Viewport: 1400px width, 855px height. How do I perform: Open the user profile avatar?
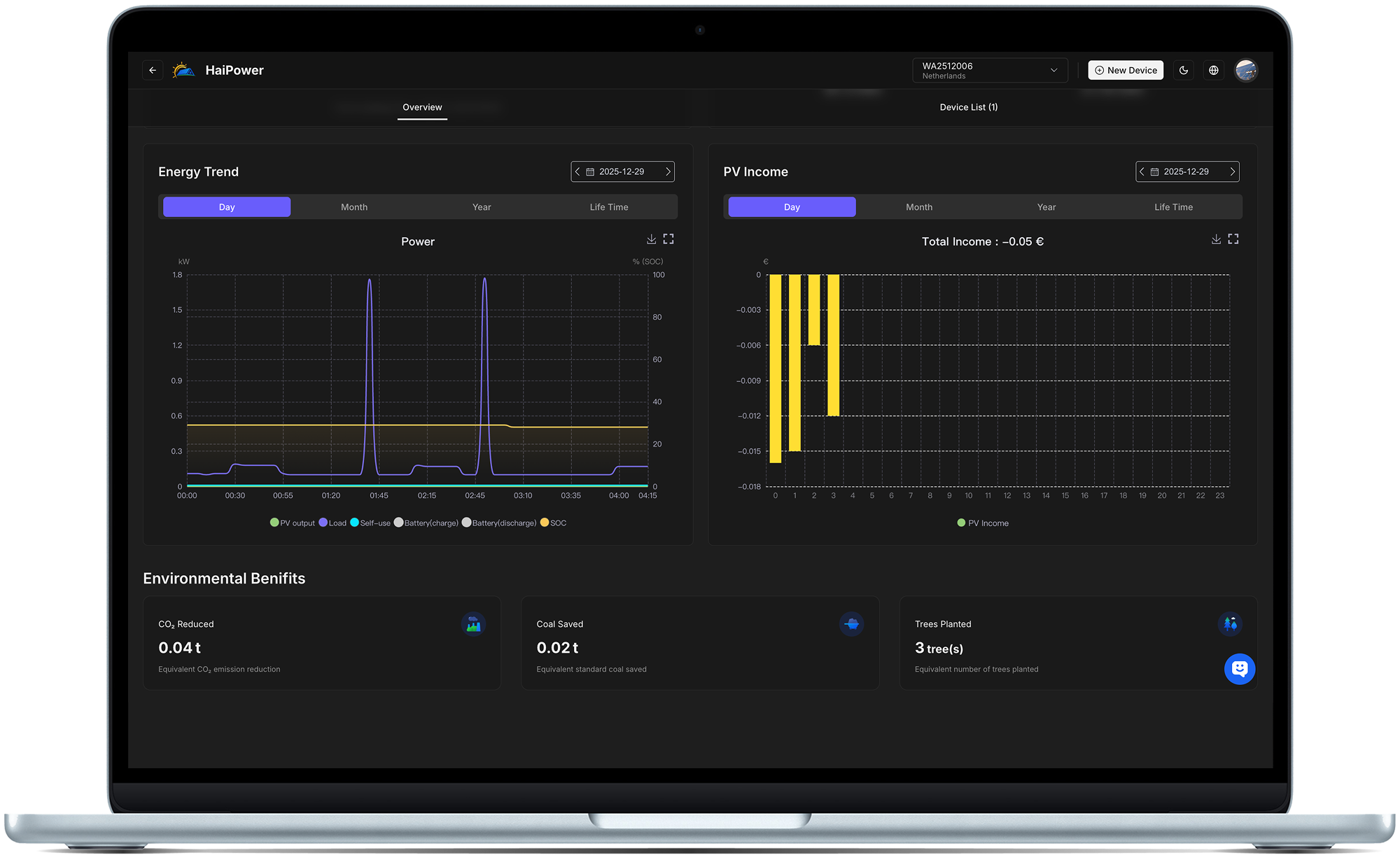1245,70
